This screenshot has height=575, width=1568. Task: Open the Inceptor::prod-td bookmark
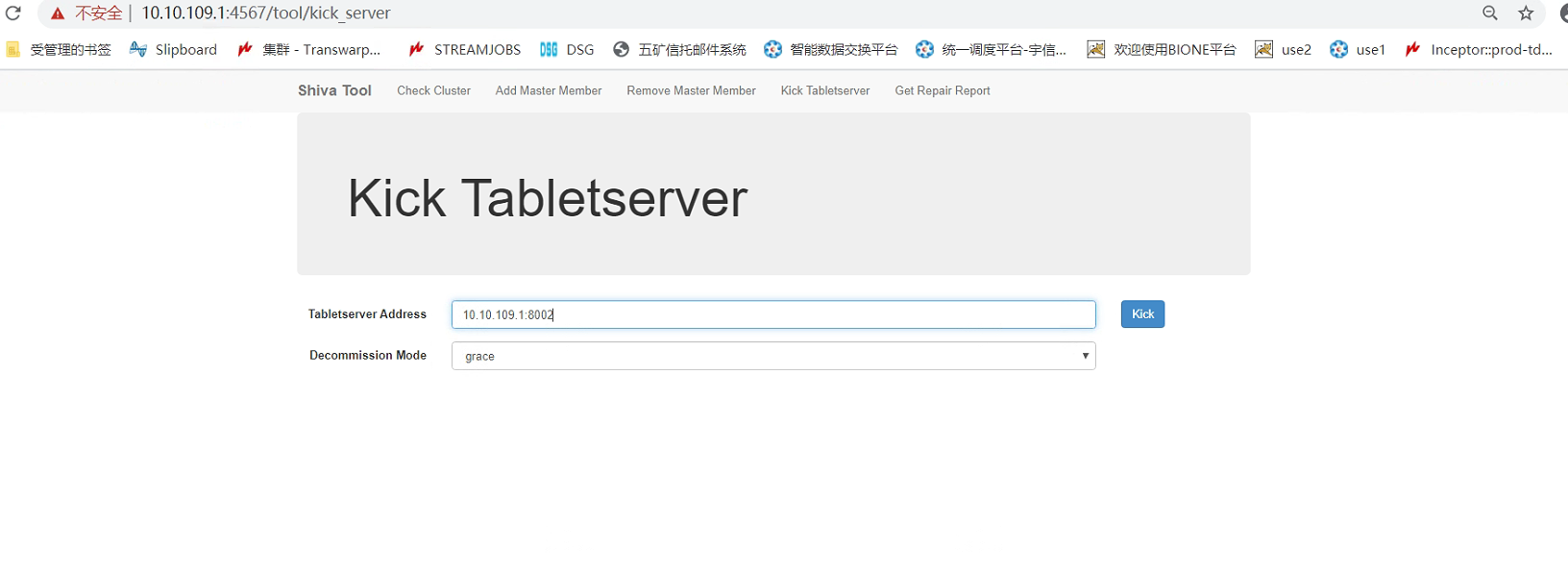tap(1479, 50)
